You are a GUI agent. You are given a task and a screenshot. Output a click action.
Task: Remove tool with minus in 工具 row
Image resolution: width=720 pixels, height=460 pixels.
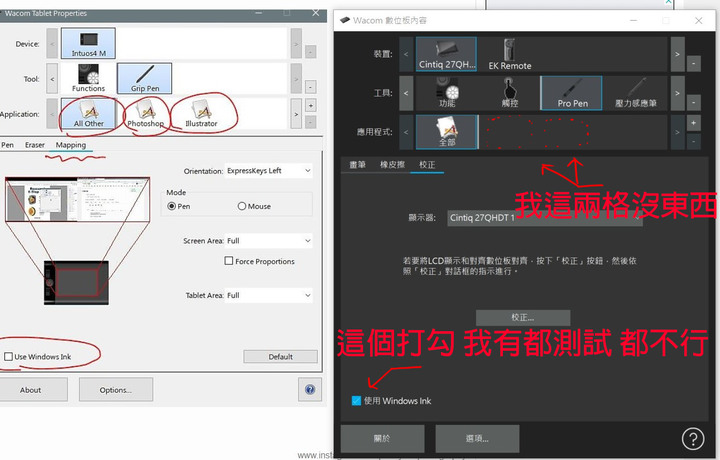tap(693, 102)
